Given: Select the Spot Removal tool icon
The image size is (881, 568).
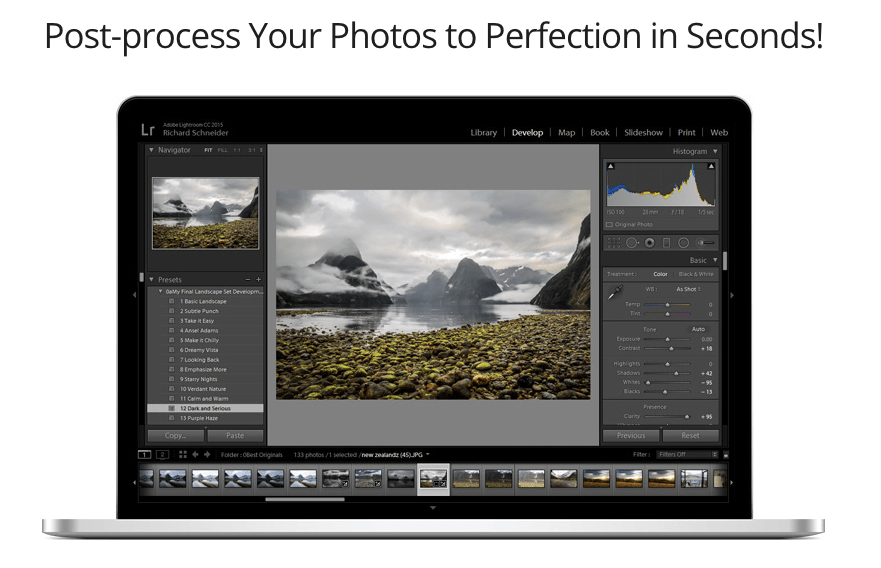Looking at the screenshot, I should (x=632, y=243).
